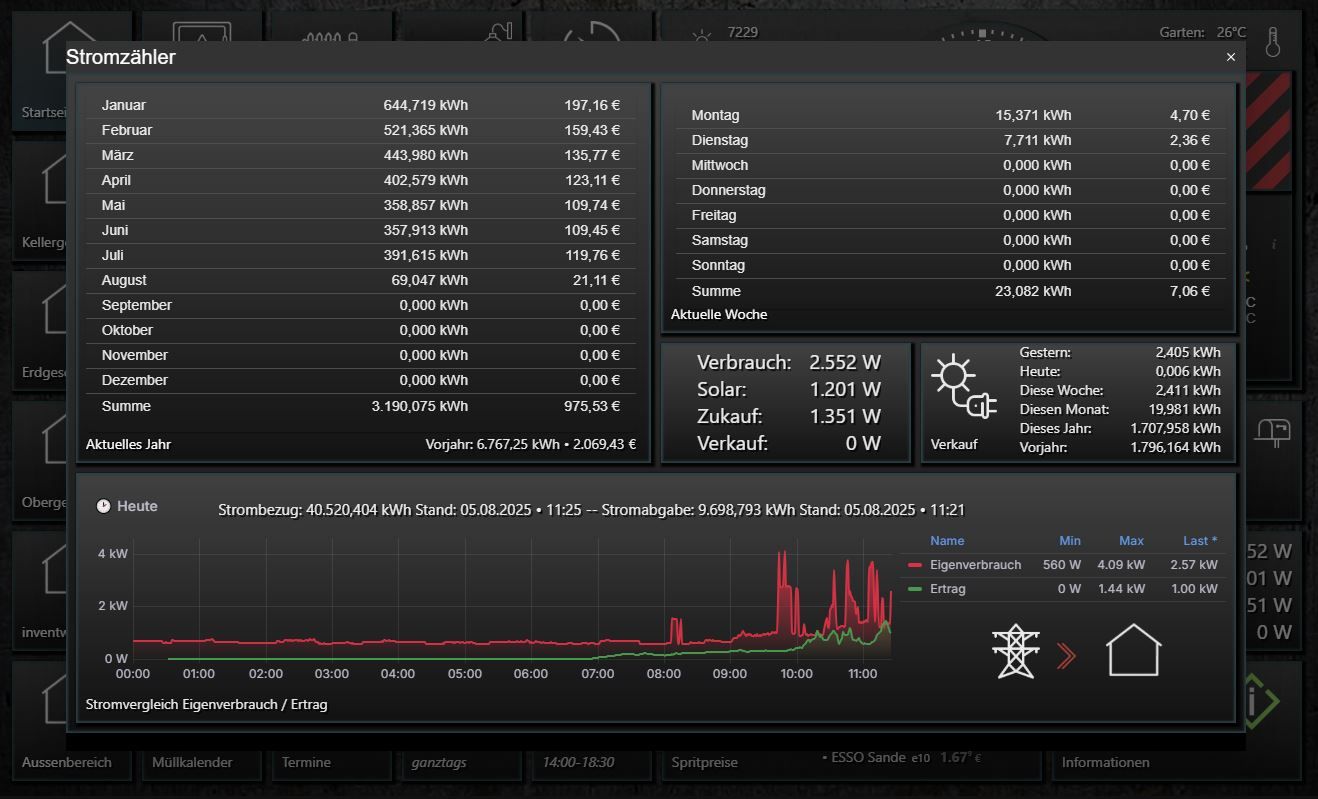Viewport: 1318px width, 799px height.
Task: Click the yearly Summe 3.190,075 kWh
Action: pyautogui.click(x=419, y=406)
